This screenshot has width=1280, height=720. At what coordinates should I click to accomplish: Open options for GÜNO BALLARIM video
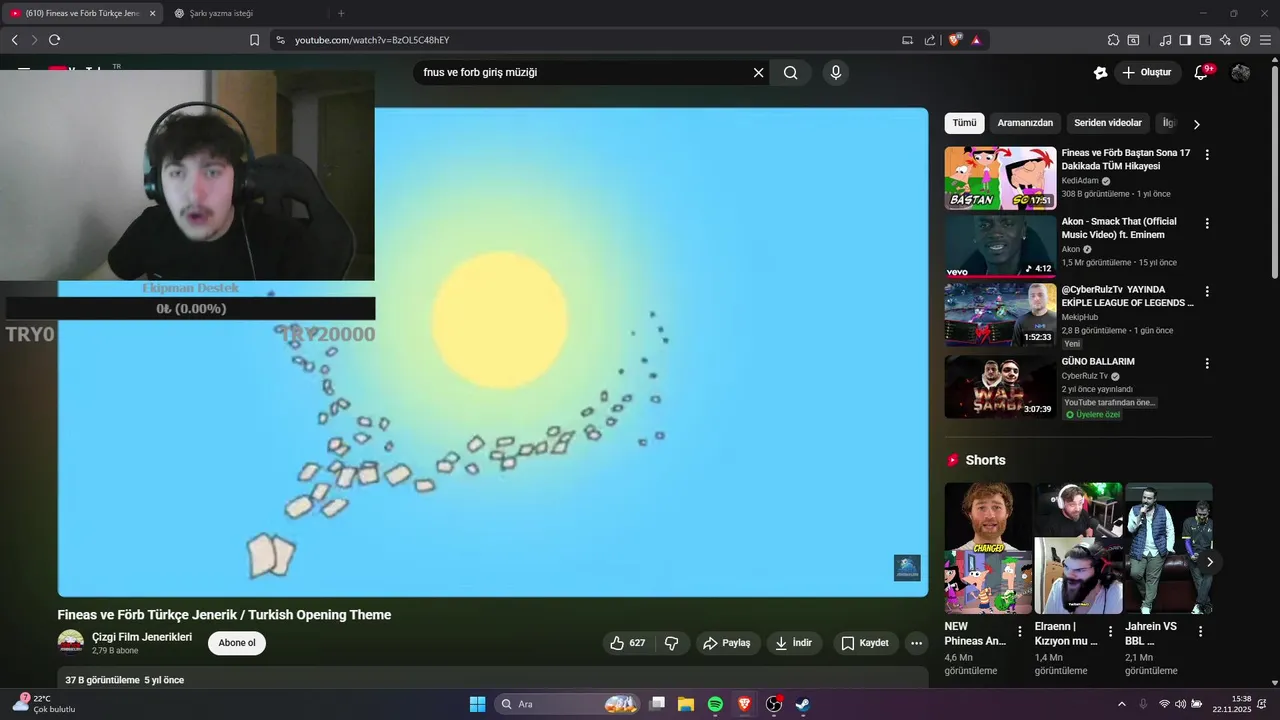click(x=1207, y=363)
